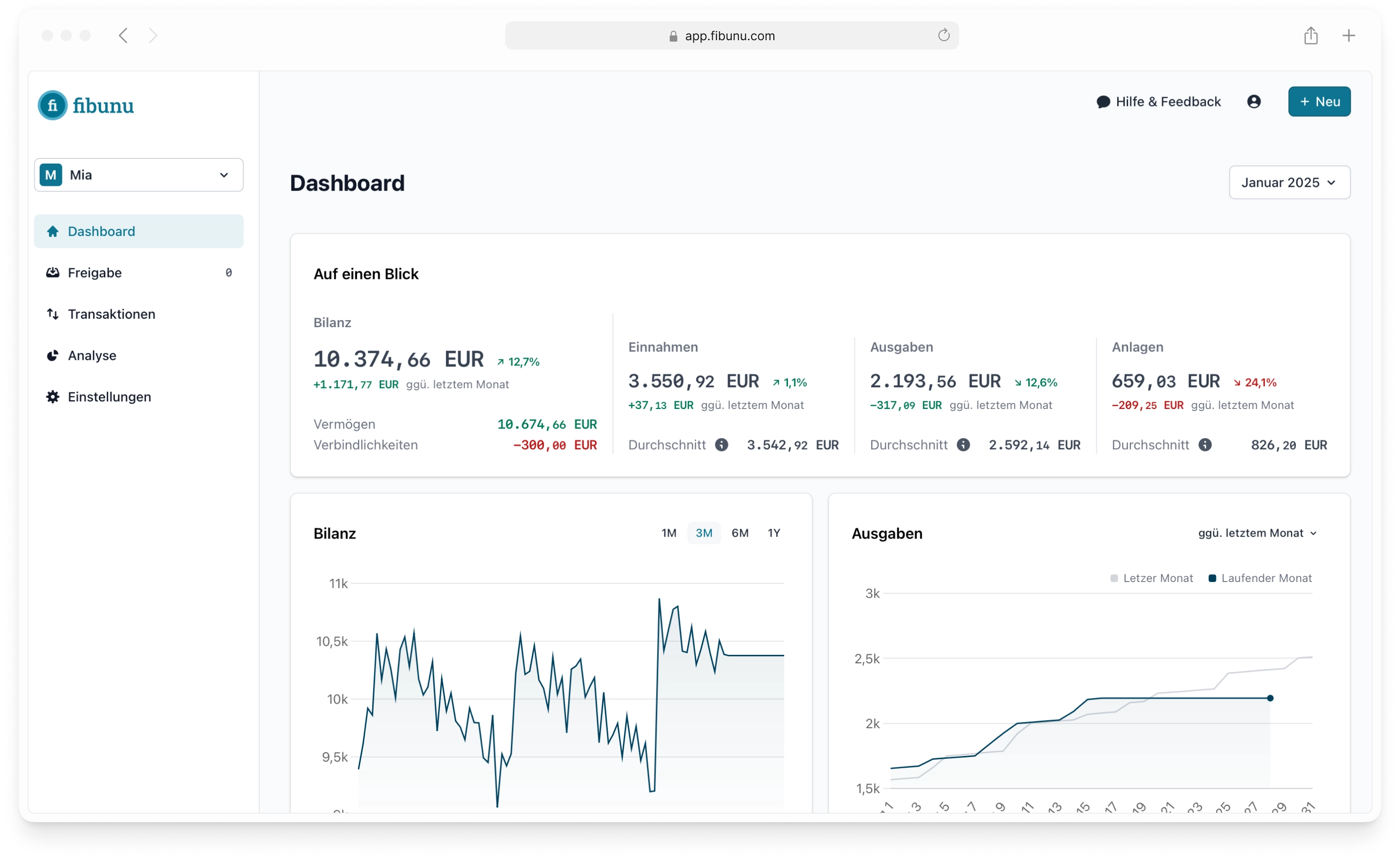1400x860 pixels.
Task: Open a new tab with plus icon
Action: click(x=1349, y=36)
